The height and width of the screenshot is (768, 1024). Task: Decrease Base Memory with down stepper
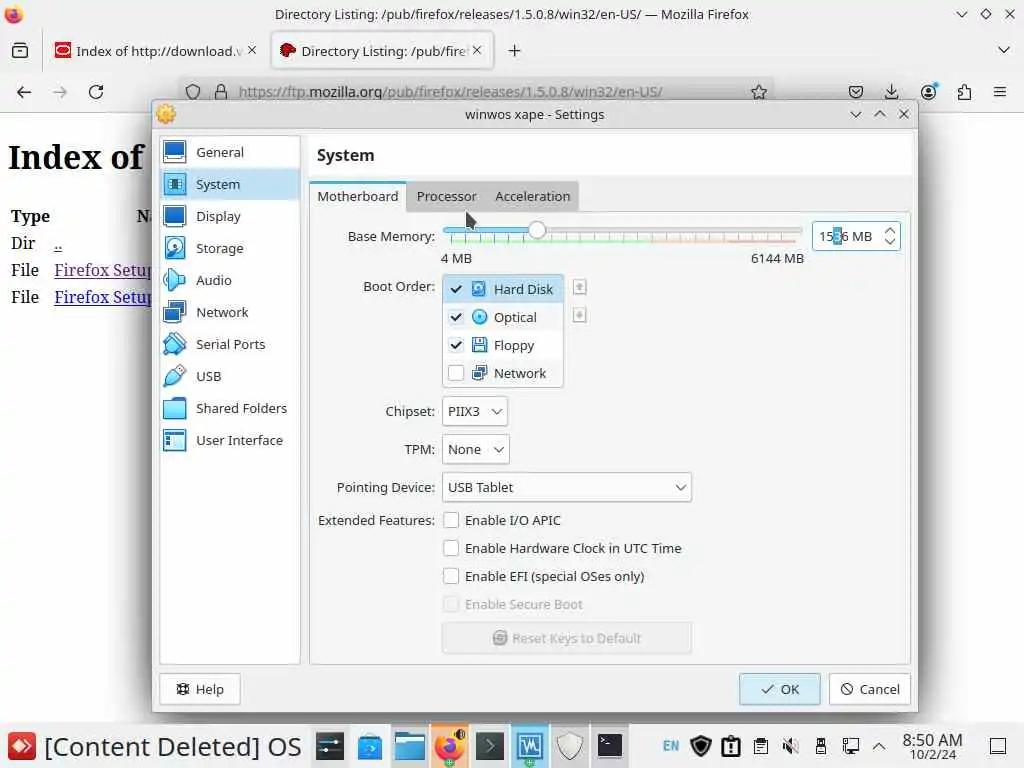pos(889,242)
